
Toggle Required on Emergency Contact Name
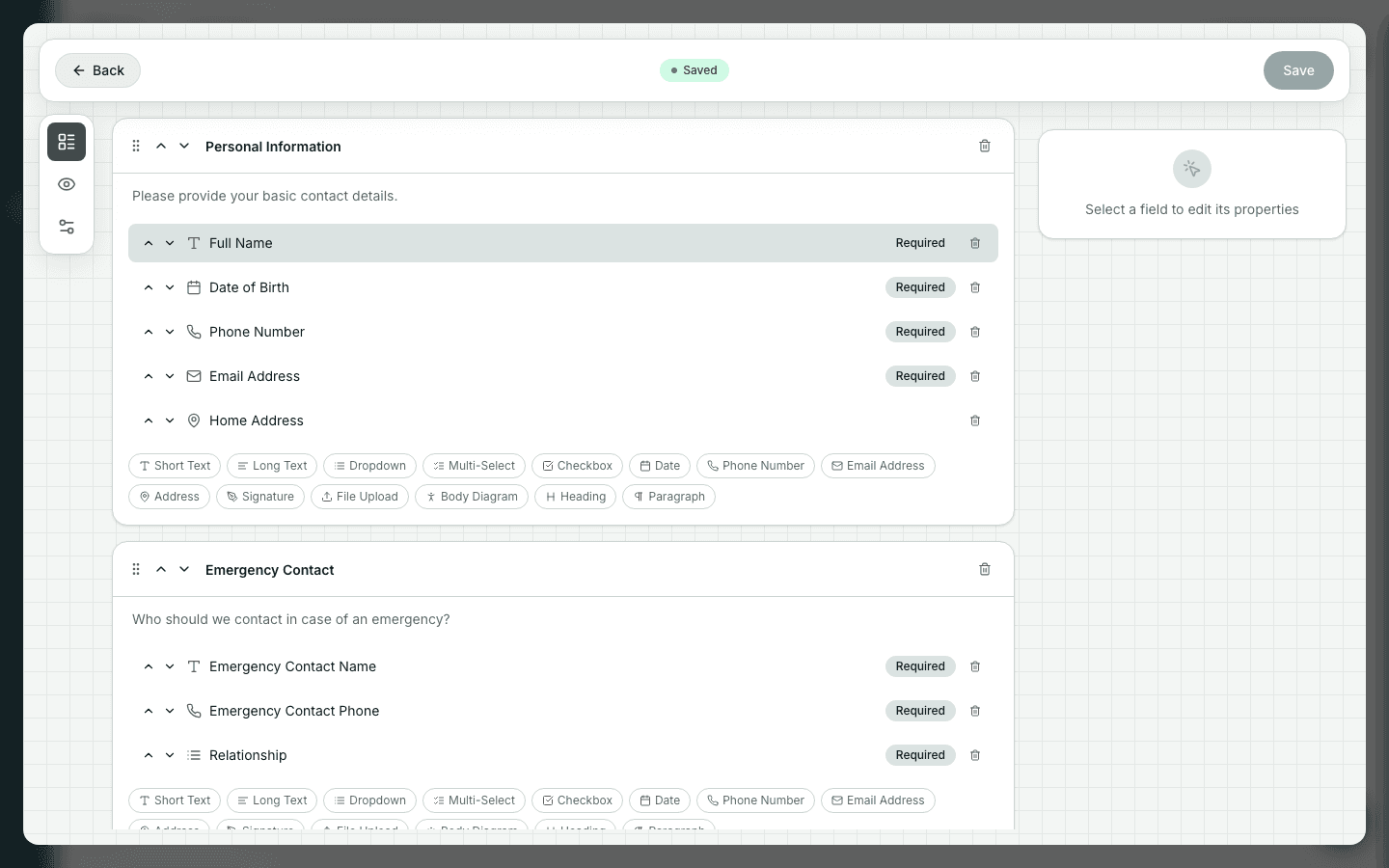pyautogui.click(x=920, y=666)
